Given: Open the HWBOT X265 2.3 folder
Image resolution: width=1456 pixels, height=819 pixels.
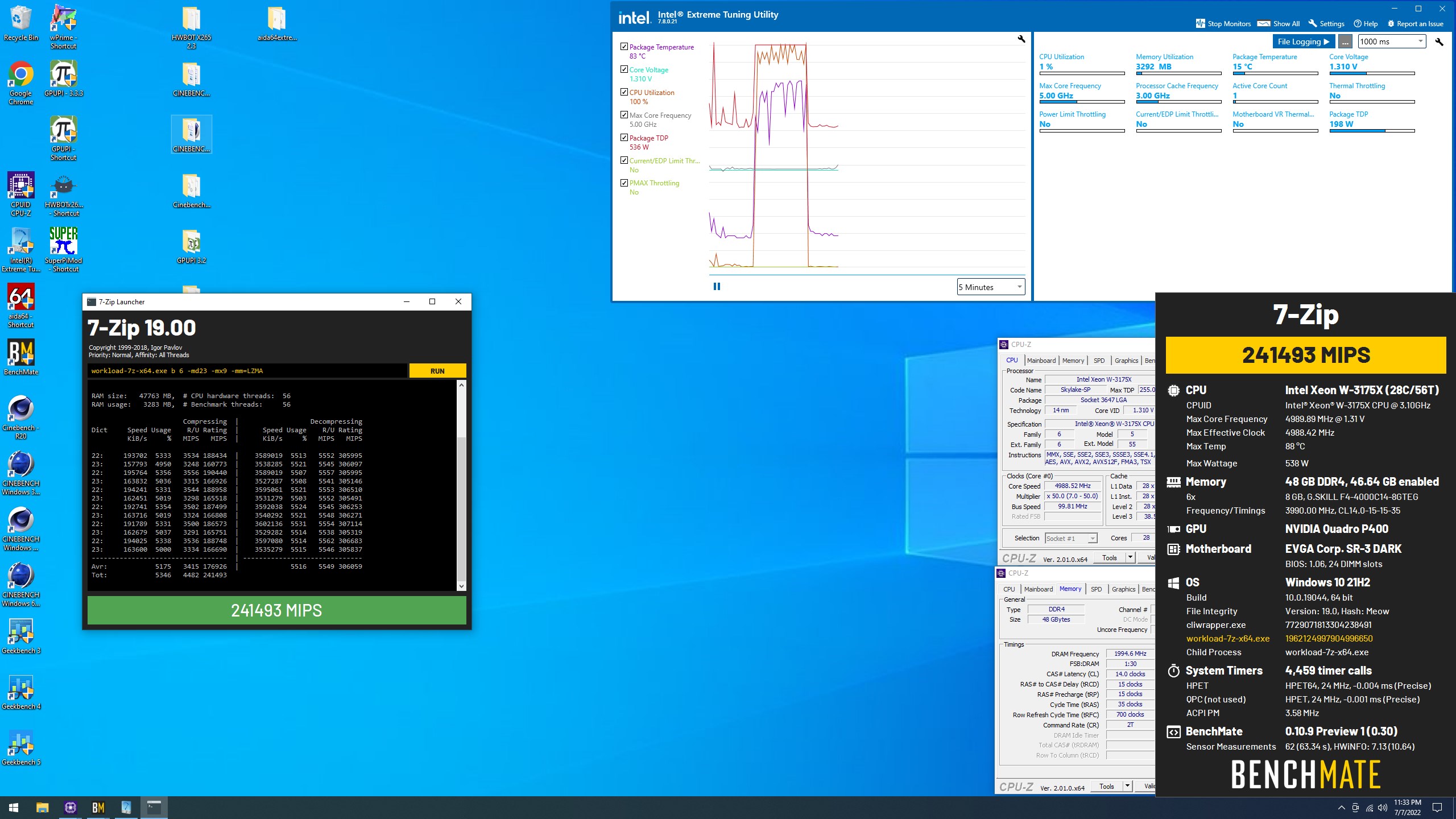Looking at the screenshot, I should click(x=191, y=27).
